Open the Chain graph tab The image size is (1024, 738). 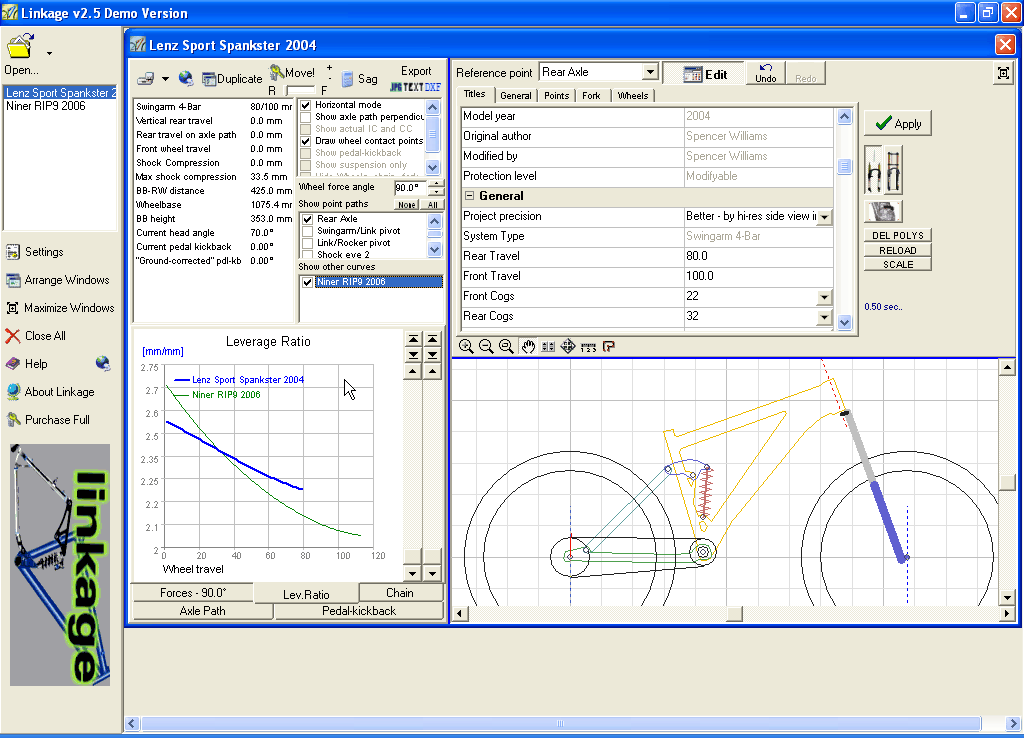[400, 593]
